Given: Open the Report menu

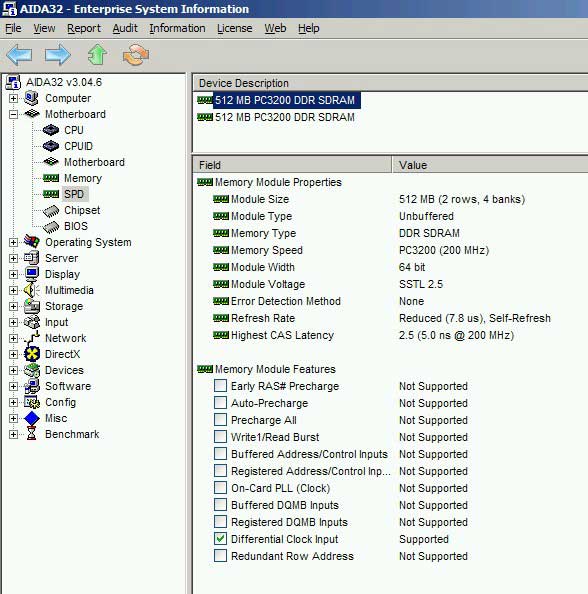Looking at the screenshot, I should tap(84, 28).
